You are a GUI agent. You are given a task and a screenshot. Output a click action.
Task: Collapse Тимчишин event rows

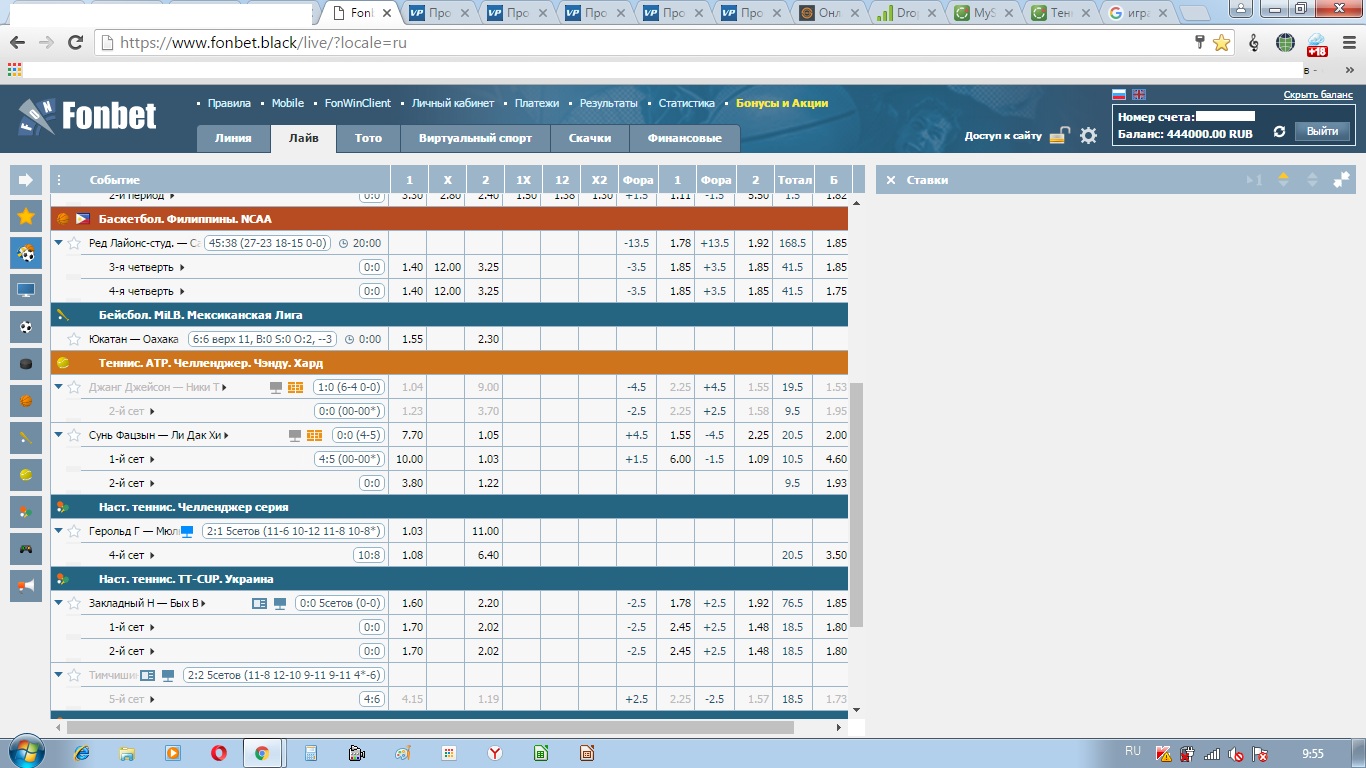59,675
